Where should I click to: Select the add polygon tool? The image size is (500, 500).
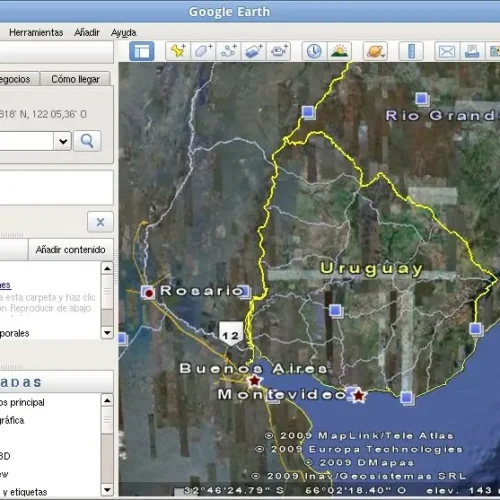(203, 51)
